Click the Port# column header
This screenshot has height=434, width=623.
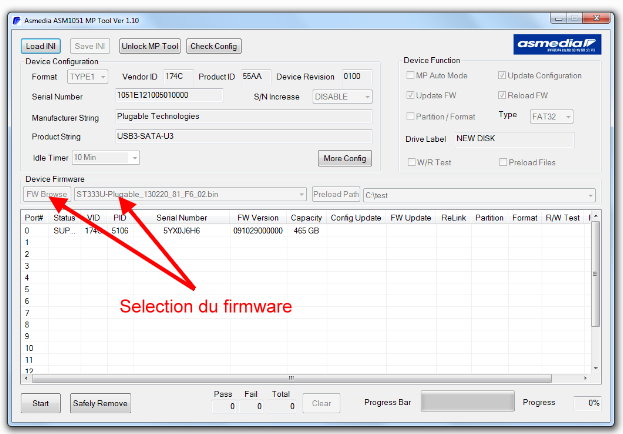coord(35,218)
